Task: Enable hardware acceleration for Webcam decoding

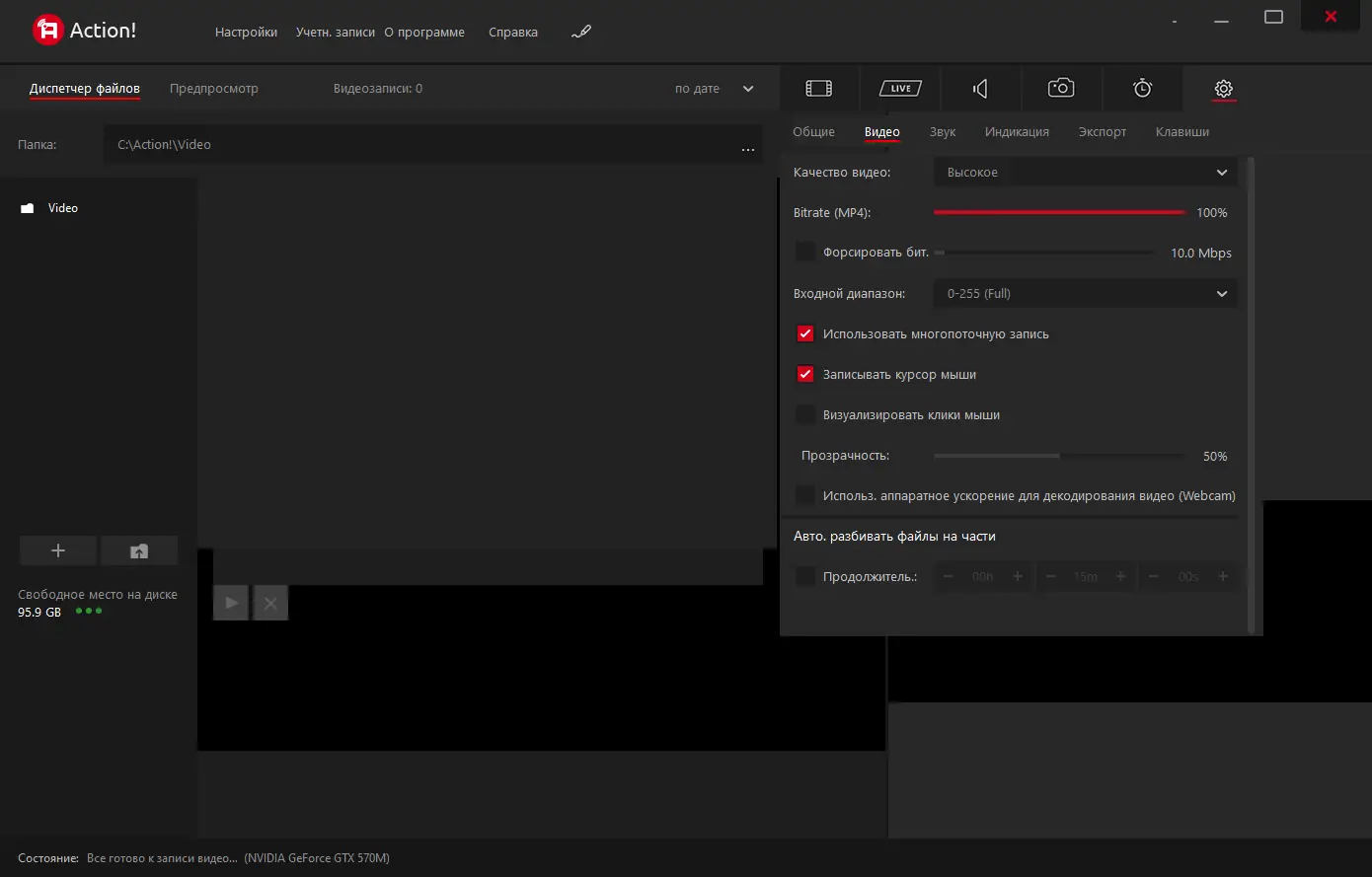Action: [805, 495]
